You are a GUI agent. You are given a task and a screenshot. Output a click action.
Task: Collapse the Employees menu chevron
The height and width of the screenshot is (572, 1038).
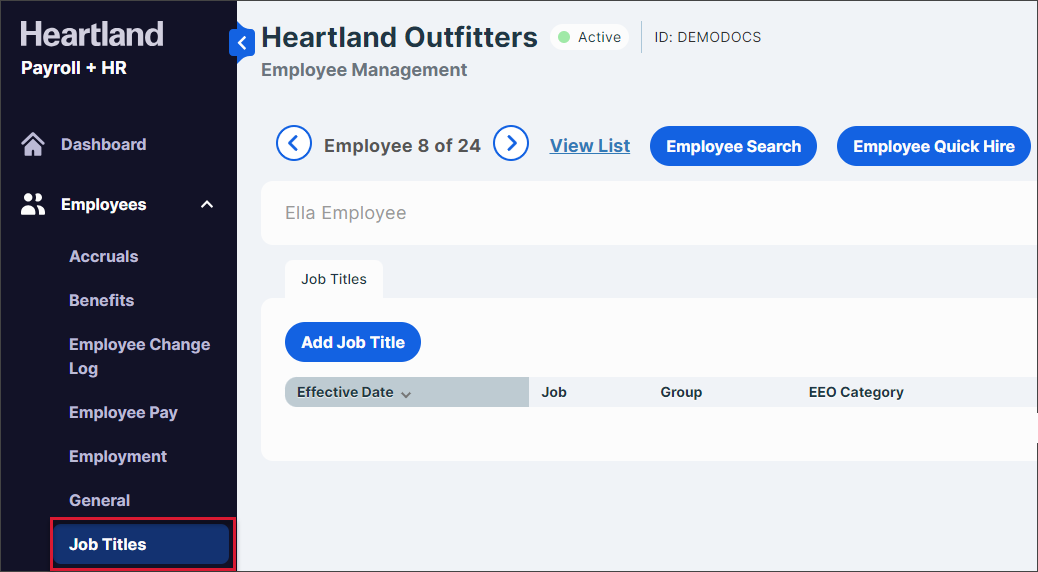click(207, 205)
